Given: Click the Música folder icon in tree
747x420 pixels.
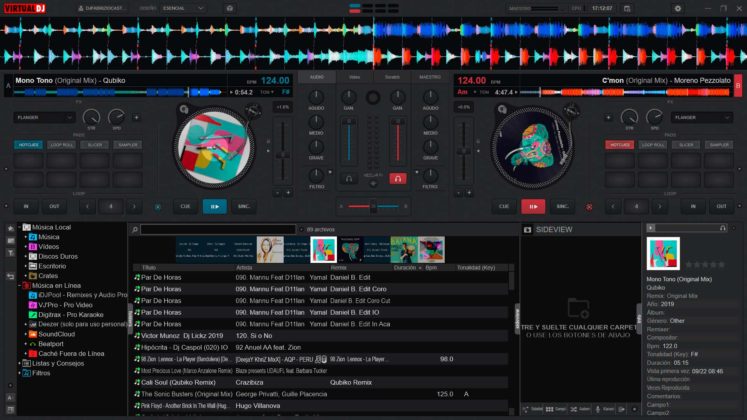Looking at the screenshot, I should [33, 237].
